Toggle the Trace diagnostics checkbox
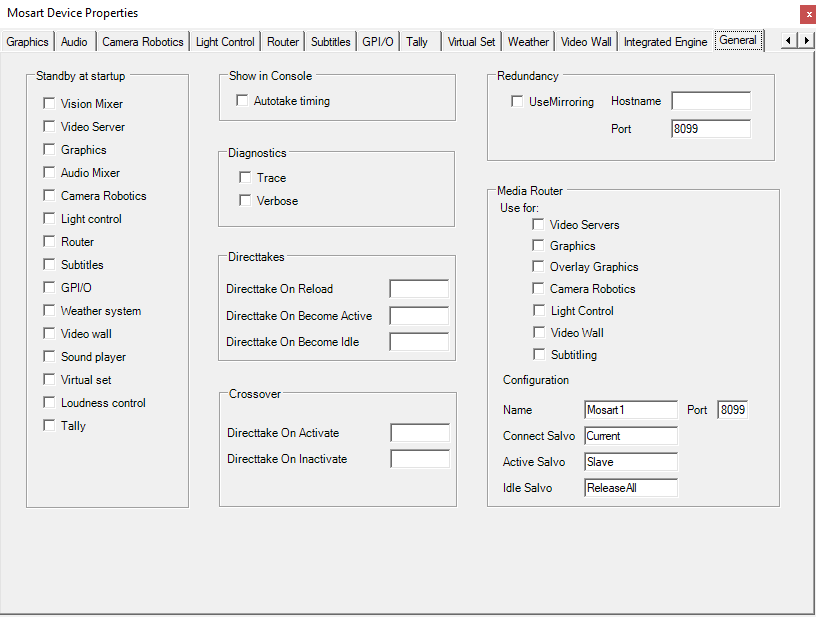 (245, 178)
